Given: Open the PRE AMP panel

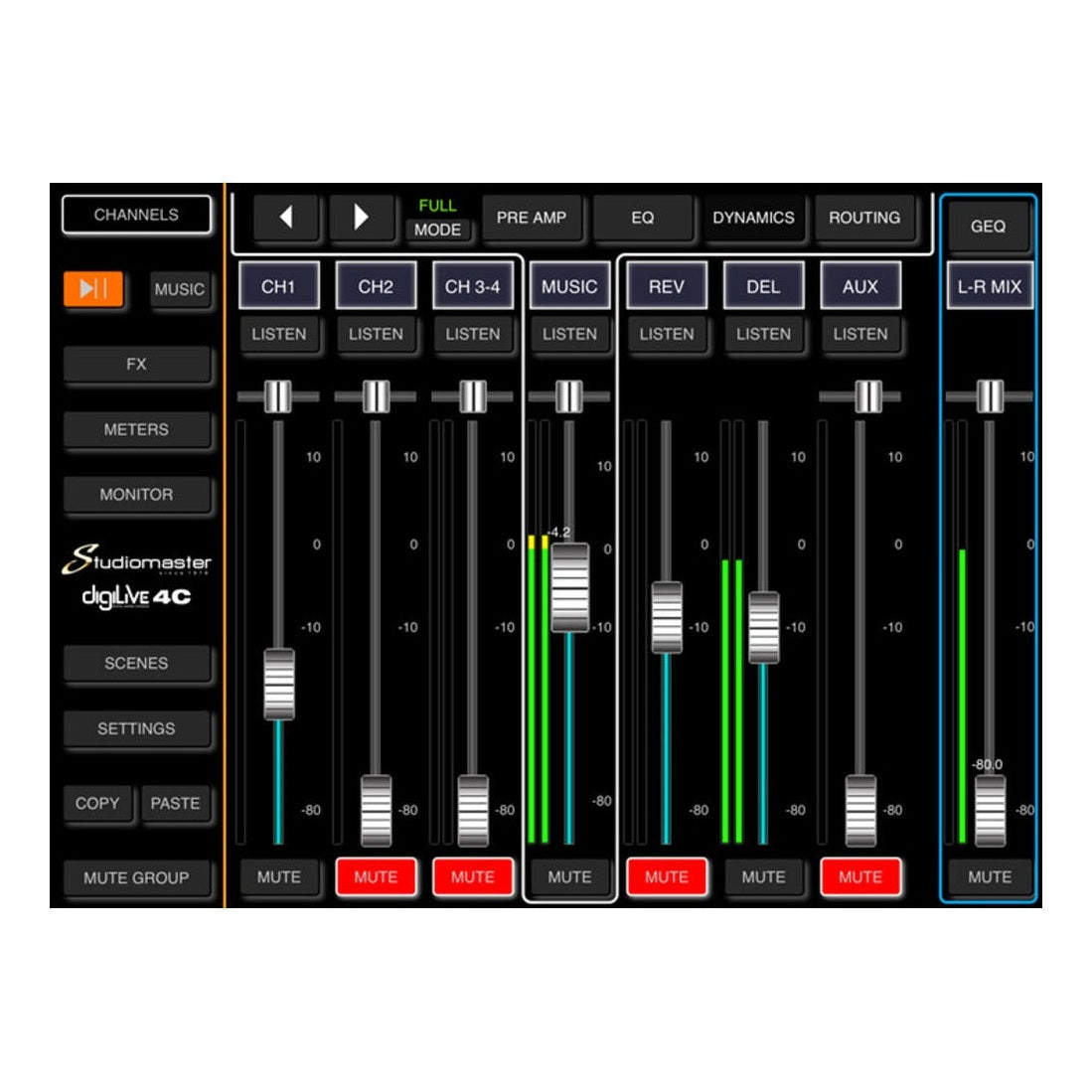Looking at the screenshot, I should [533, 218].
